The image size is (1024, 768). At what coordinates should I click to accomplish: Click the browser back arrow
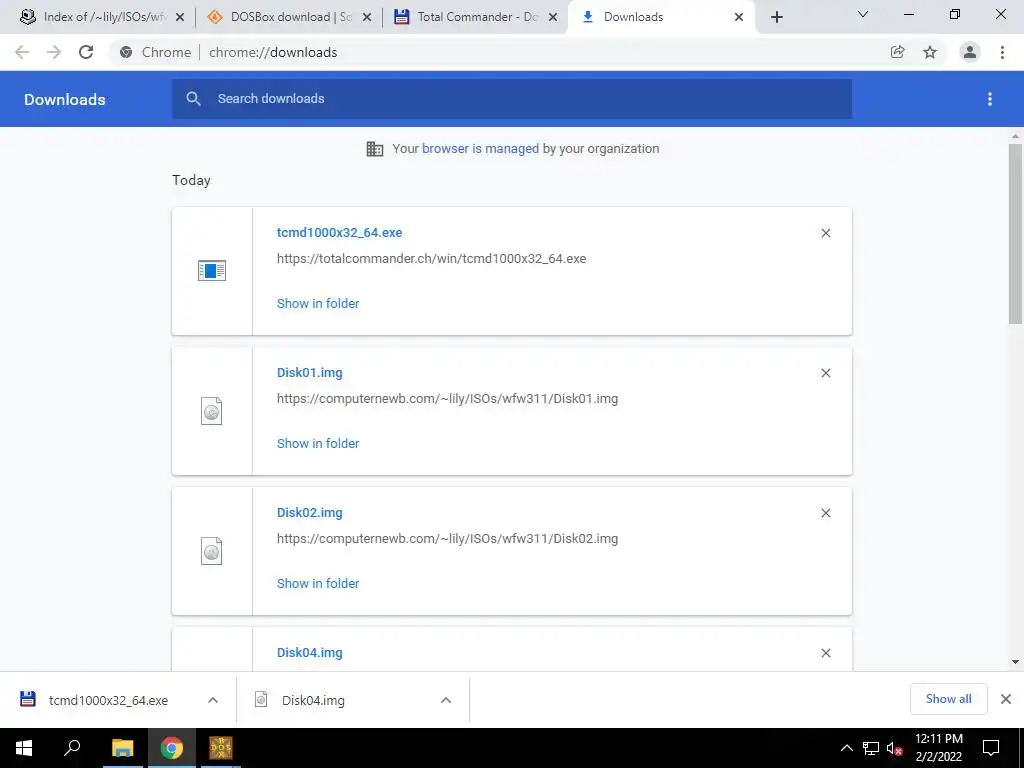(x=22, y=52)
